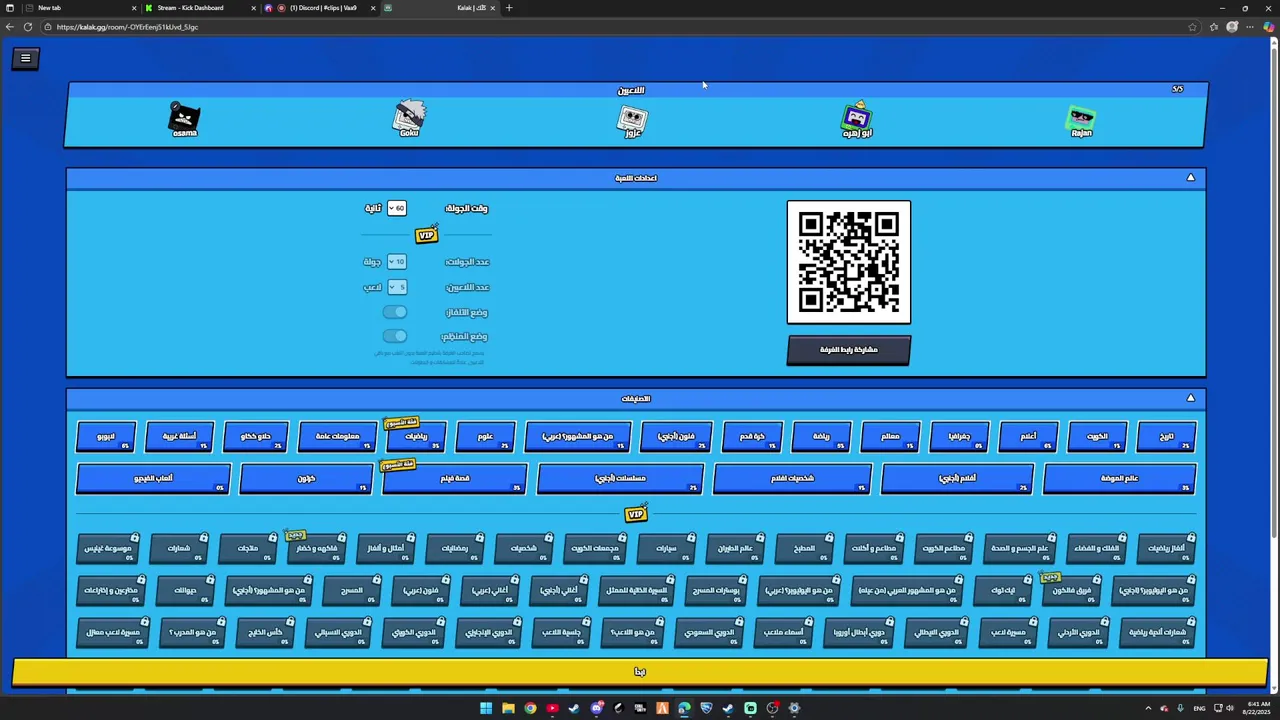Viewport: 1280px width, 720px height.
Task: Select the قصة فيلم category button
Action: [x=455, y=479]
